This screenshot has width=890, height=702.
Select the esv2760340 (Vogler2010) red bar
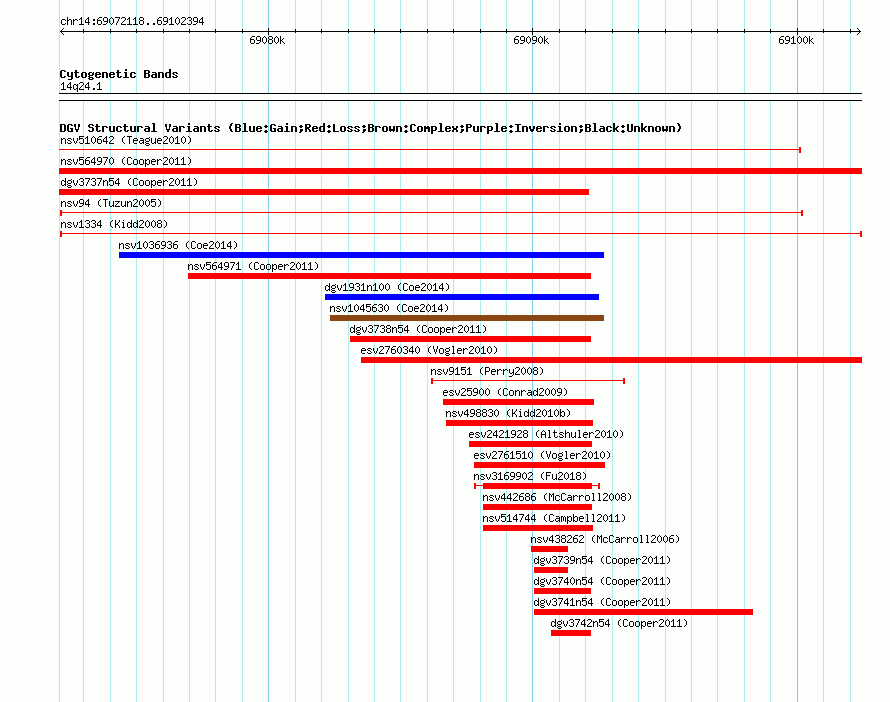coord(611,360)
